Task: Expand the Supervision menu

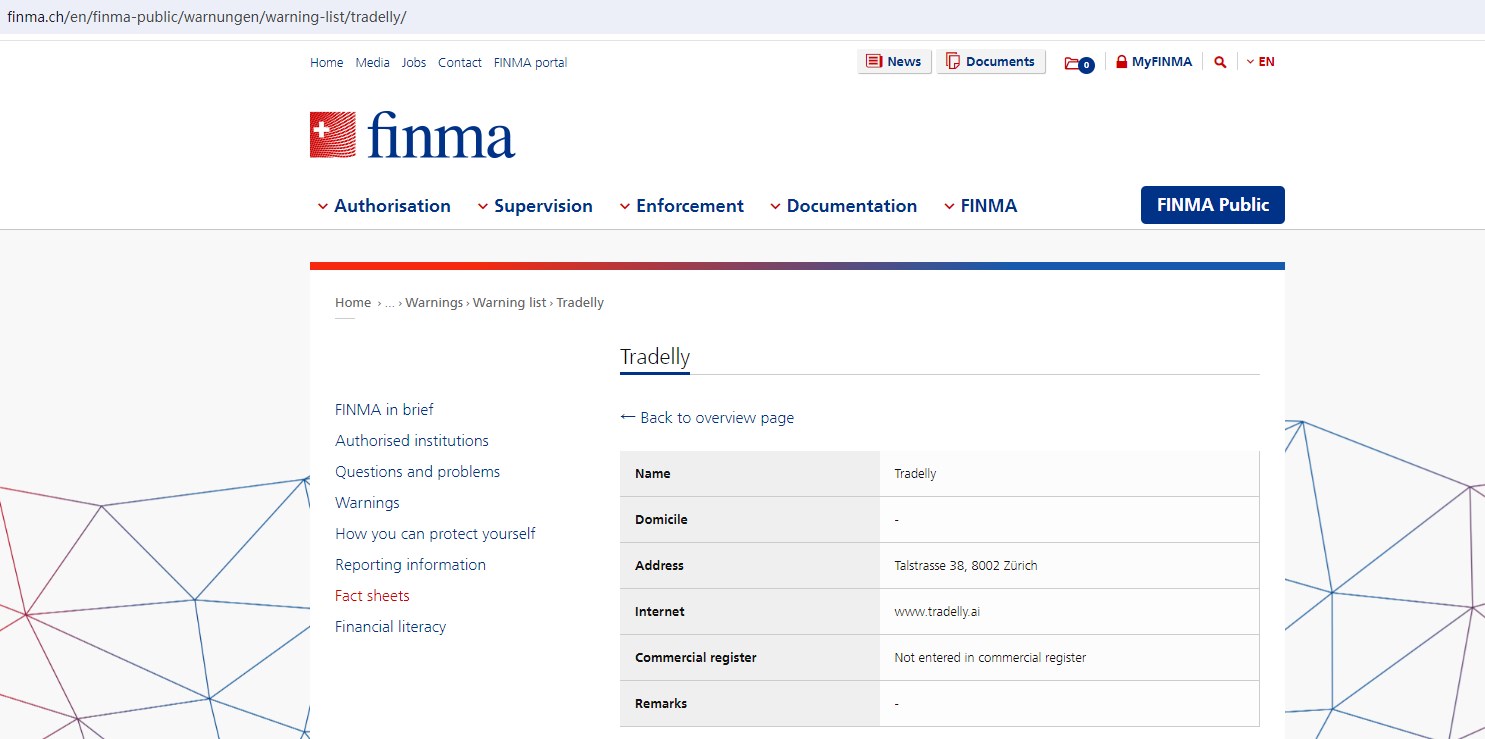Action: pos(535,206)
